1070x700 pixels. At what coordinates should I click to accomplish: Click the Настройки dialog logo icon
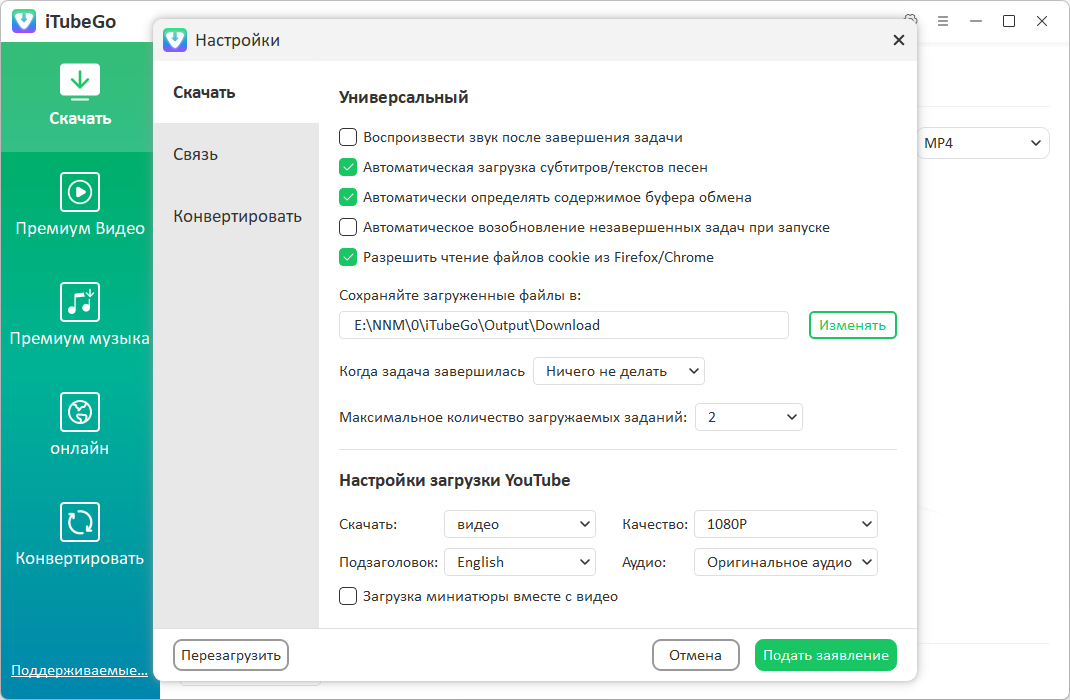(x=175, y=40)
